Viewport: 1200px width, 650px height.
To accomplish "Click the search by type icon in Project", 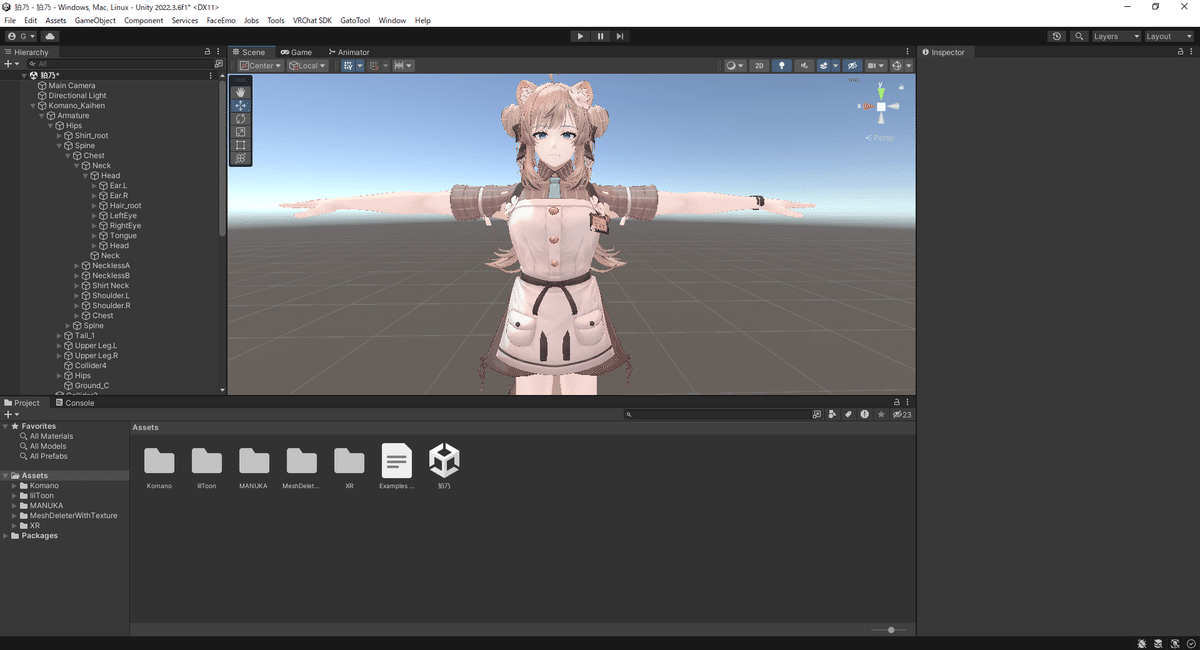I will pyautogui.click(x=832, y=414).
